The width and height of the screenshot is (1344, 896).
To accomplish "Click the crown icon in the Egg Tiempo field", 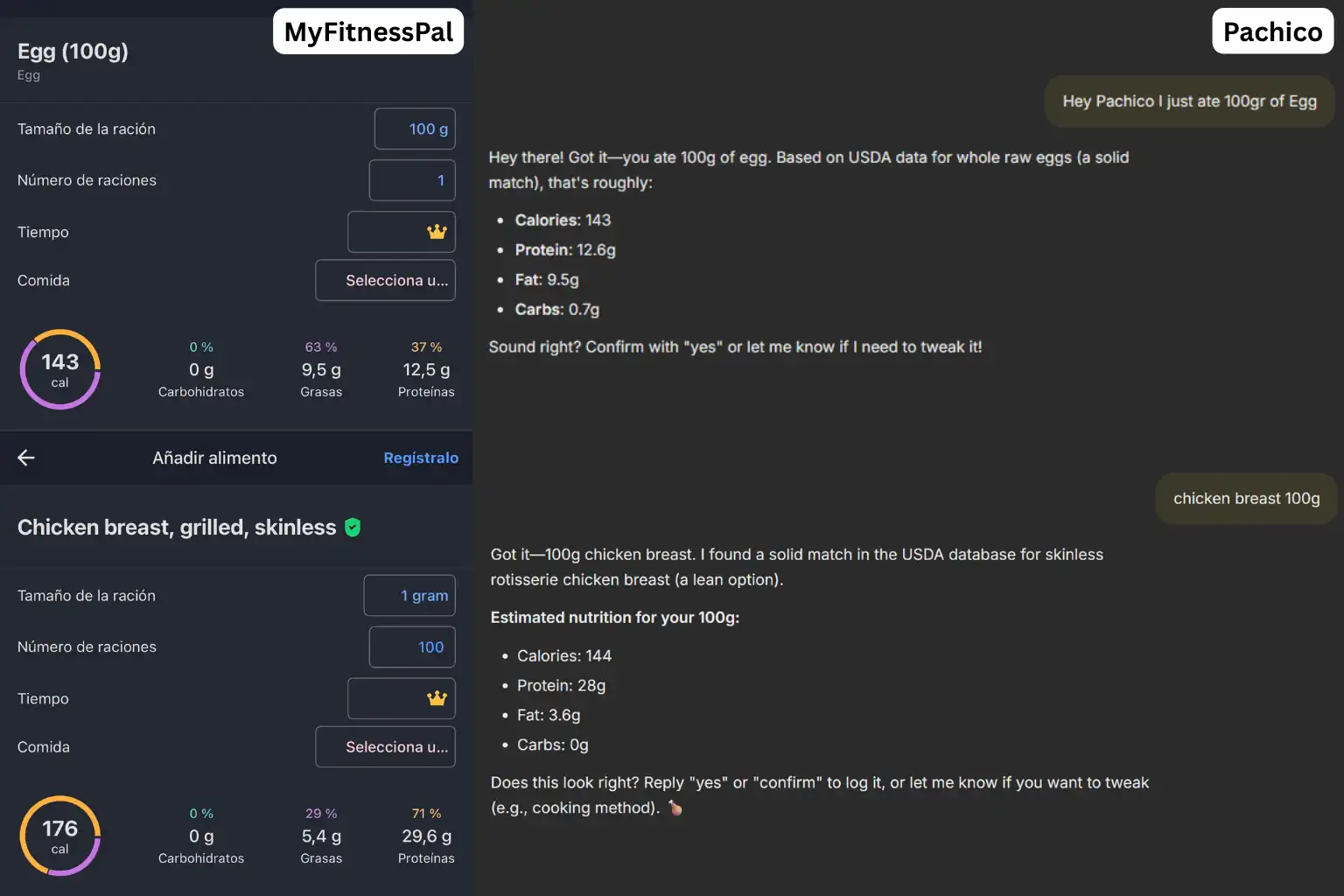I will click(437, 232).
